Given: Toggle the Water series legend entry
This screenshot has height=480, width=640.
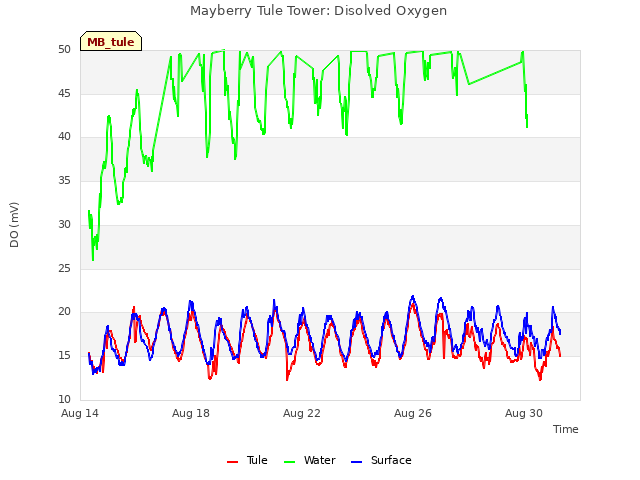Looking at the screenshot, I should coord(309,460).
